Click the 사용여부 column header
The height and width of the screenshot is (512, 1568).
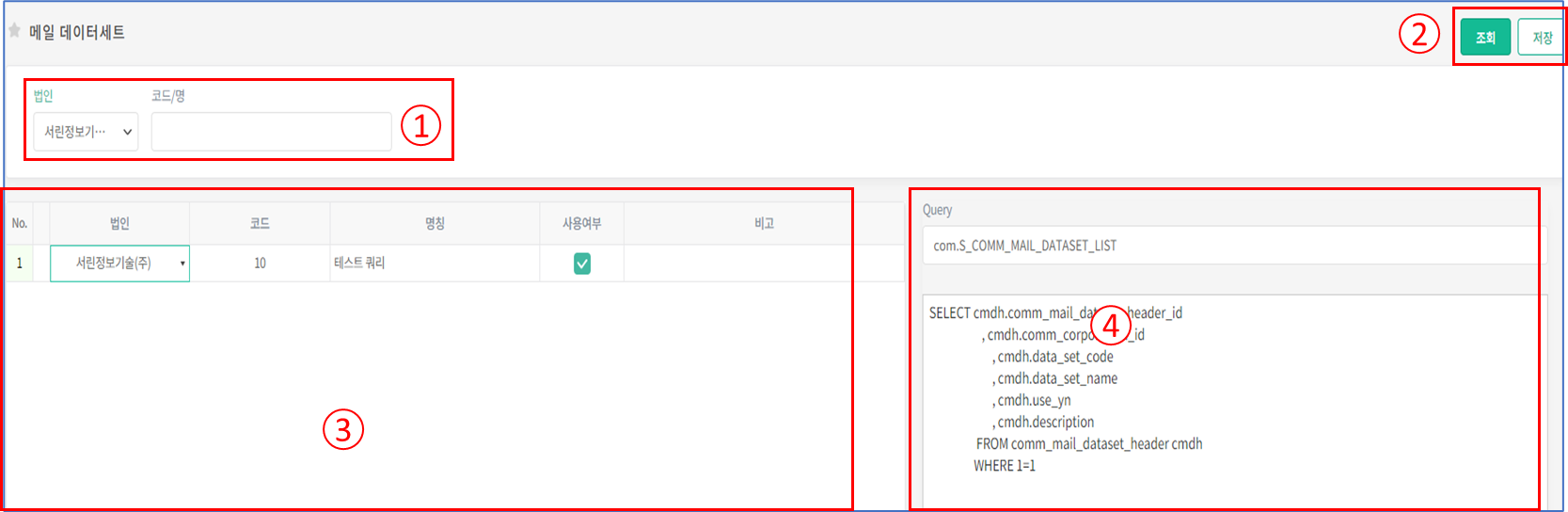coord(581,223)
